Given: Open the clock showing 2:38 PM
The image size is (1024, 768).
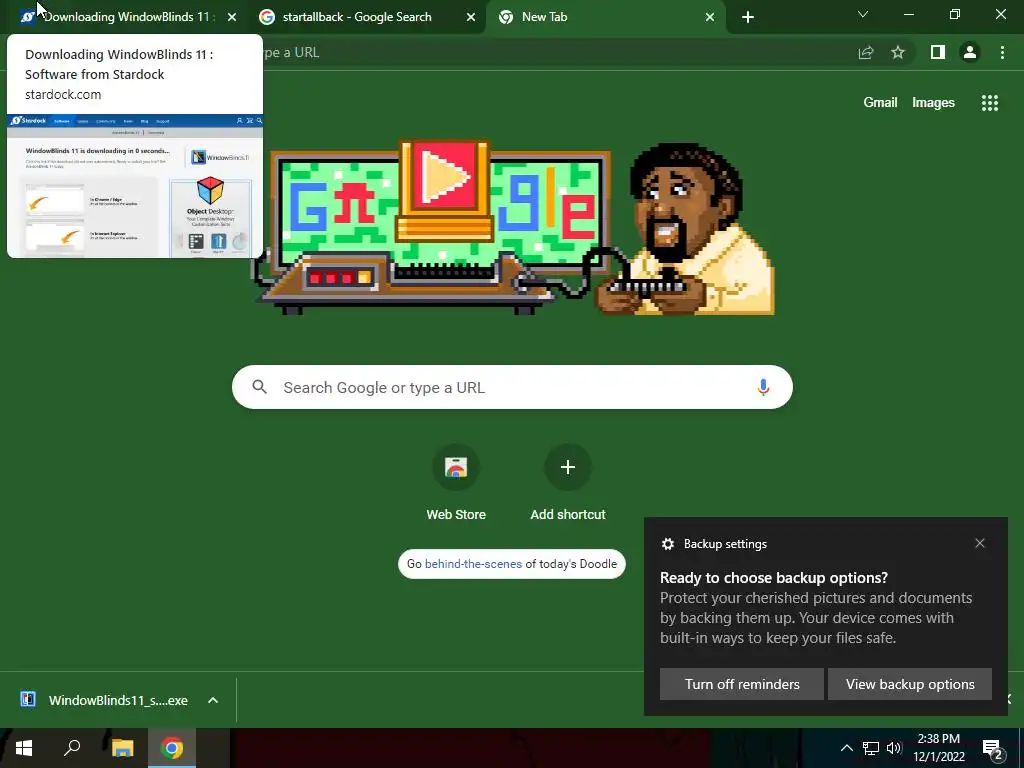Looking at the screenshot, I should pos(938,748).
